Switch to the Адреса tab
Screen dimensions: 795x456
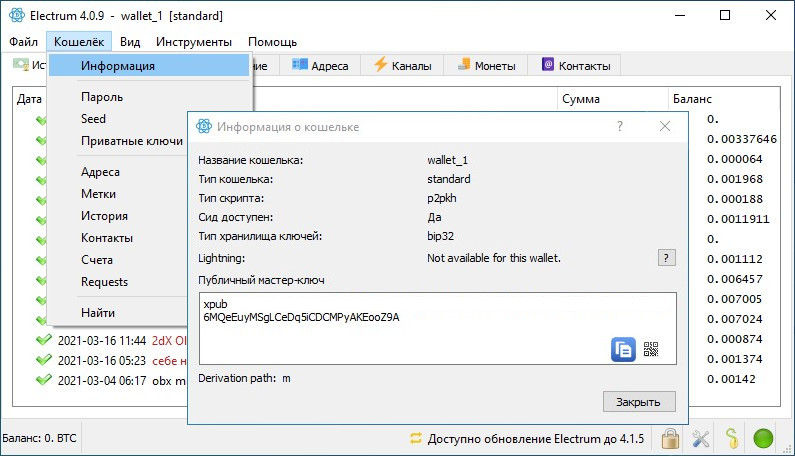[320, 65]
